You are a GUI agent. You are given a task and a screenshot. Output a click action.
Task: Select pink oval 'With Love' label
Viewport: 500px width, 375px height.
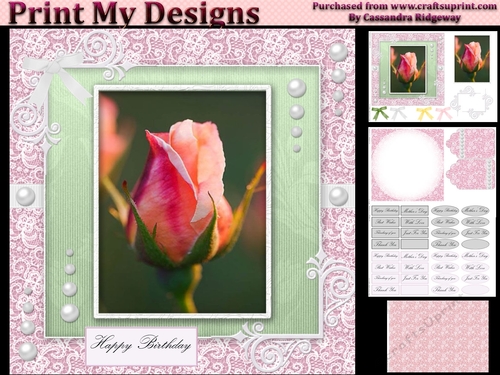coord(475,267)
